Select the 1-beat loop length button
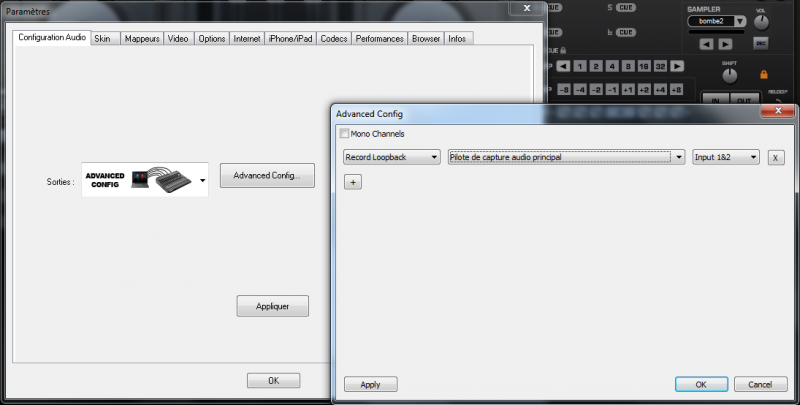 (x=580, y=66)
